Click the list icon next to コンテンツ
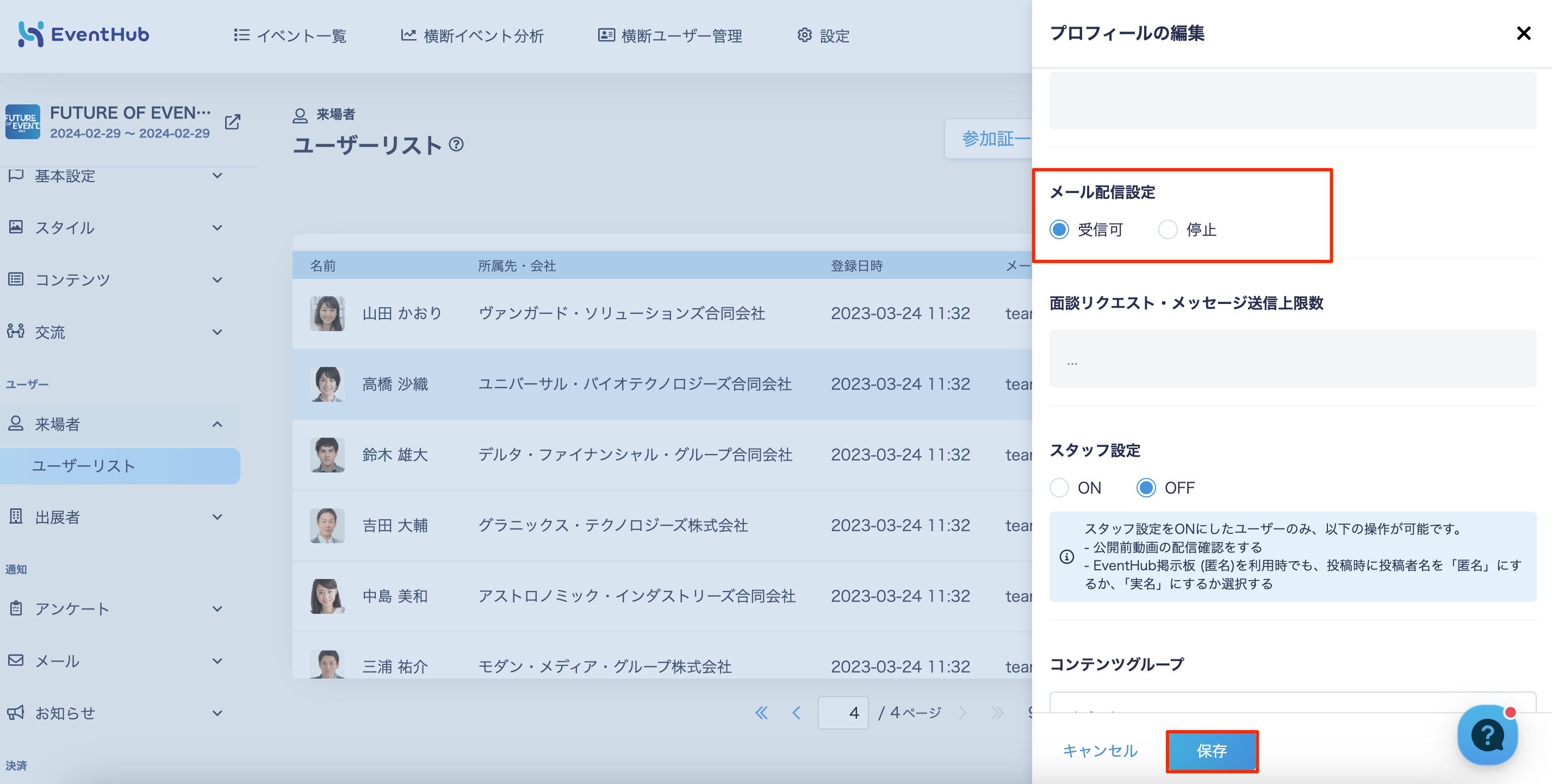 (16, 279)
